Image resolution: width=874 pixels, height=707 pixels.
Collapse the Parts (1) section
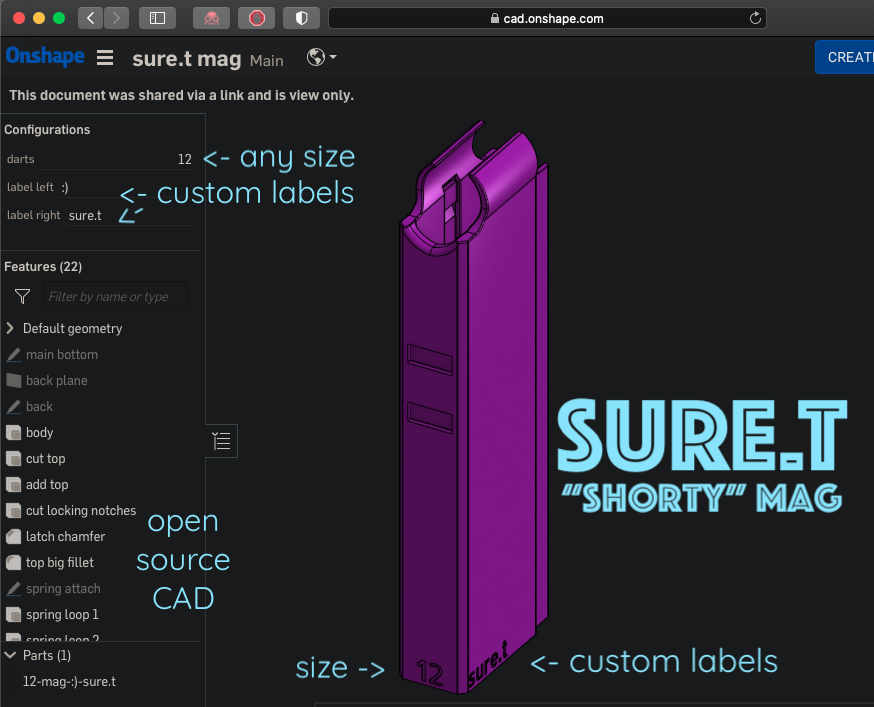[10, 655]
